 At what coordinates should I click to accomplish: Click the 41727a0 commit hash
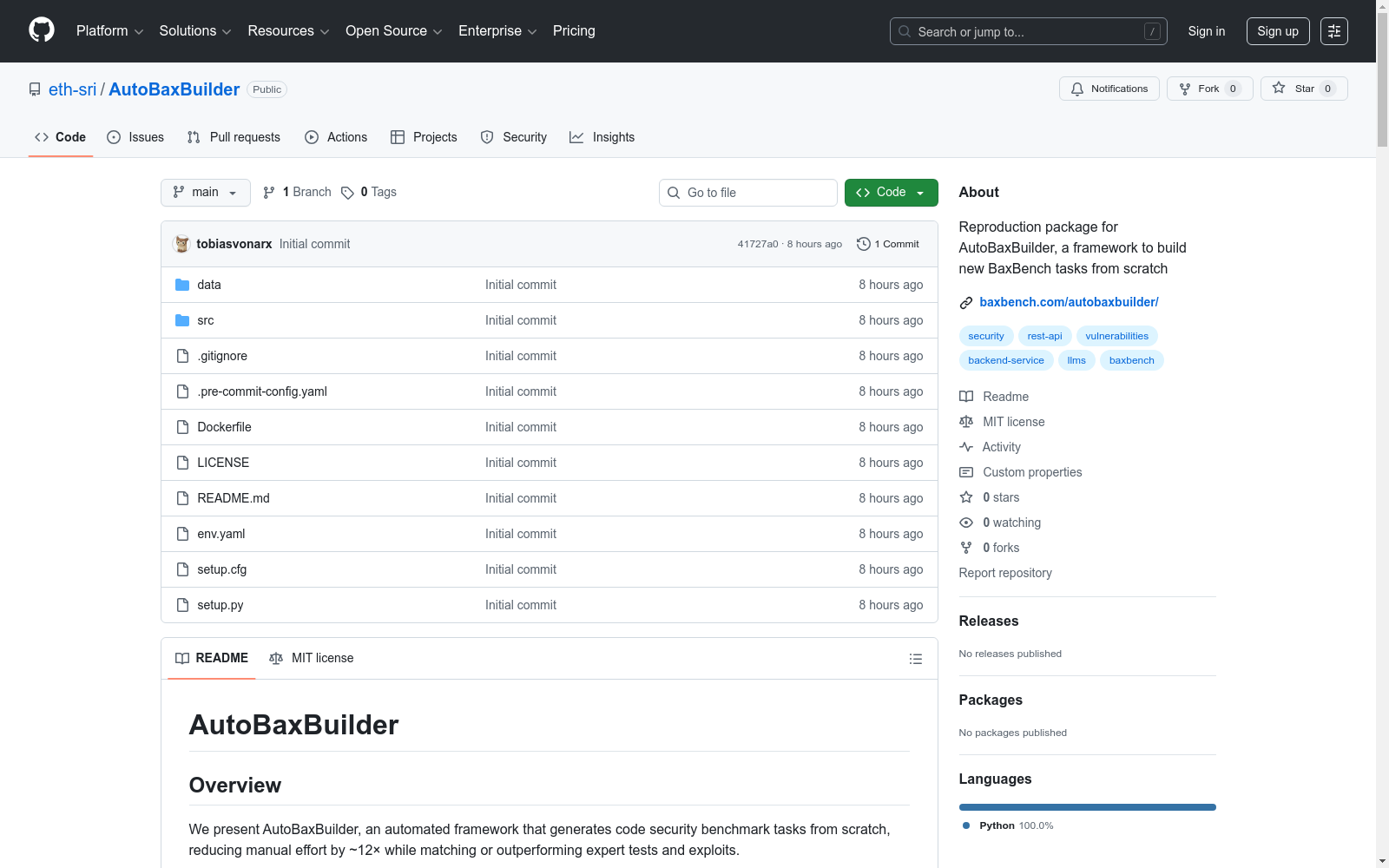click(758, 244)
